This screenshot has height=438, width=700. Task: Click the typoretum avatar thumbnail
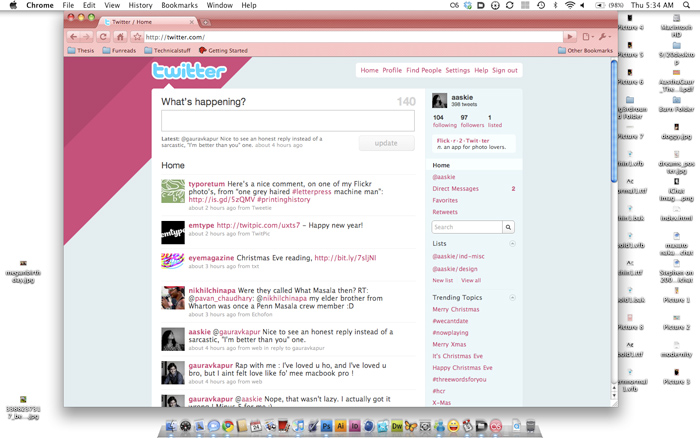(173, 191)
